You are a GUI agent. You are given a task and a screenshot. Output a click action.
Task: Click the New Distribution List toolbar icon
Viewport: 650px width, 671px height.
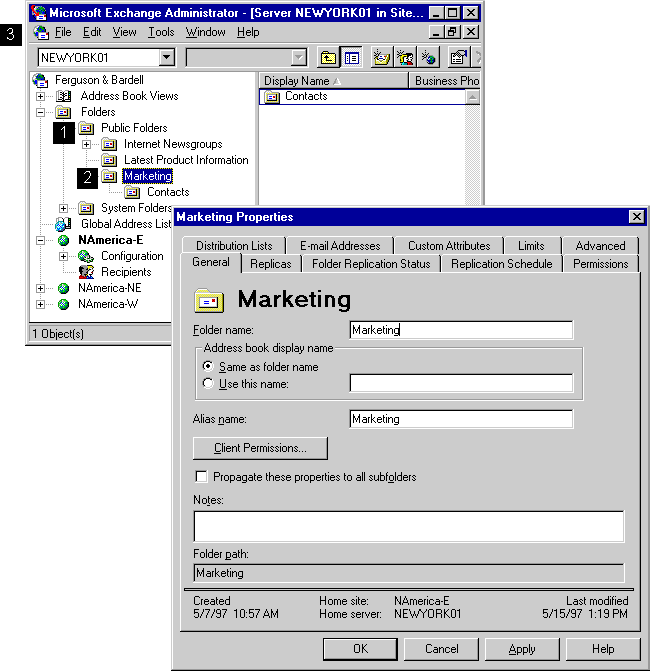pyautogui.click(x=405, y=57)
